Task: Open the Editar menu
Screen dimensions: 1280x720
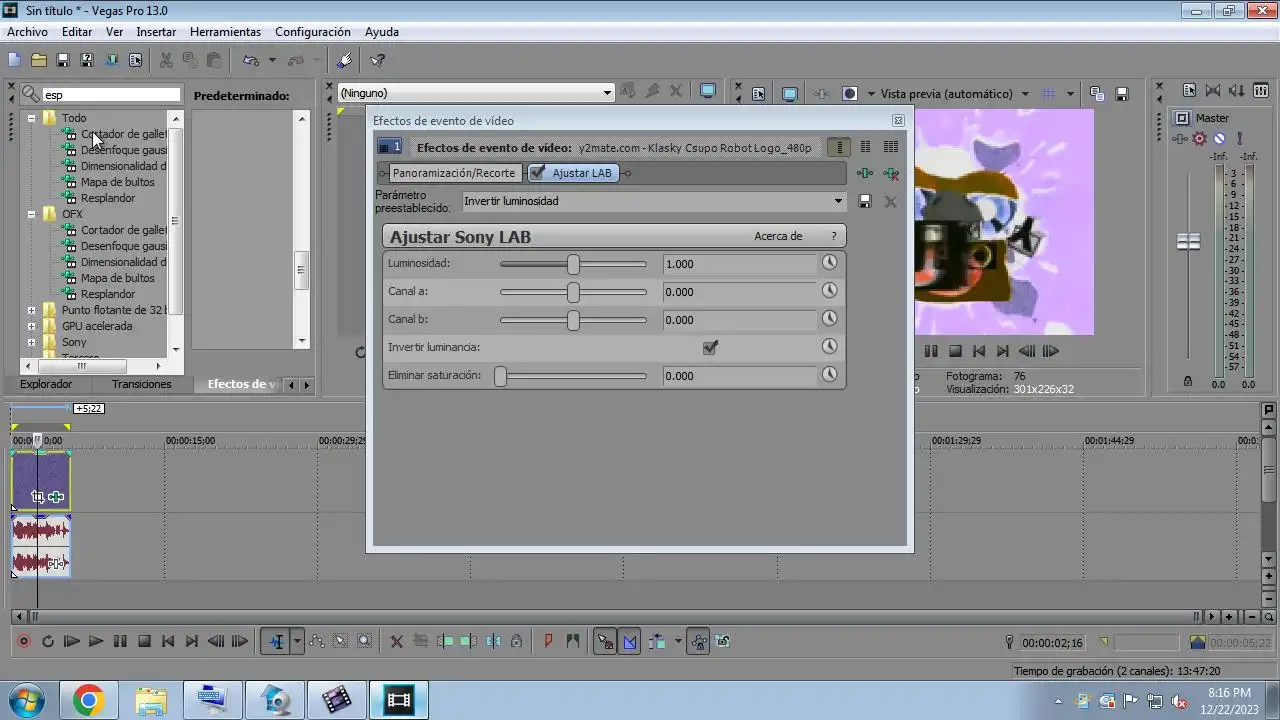Action: click(77, 32)
